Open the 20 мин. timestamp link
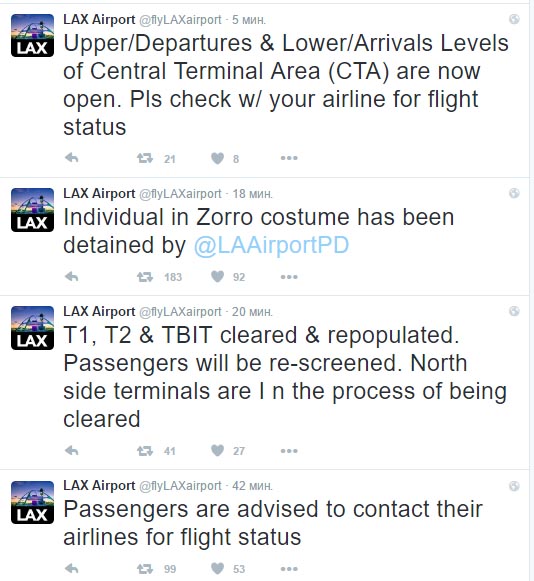 click(x=252, y=312)
